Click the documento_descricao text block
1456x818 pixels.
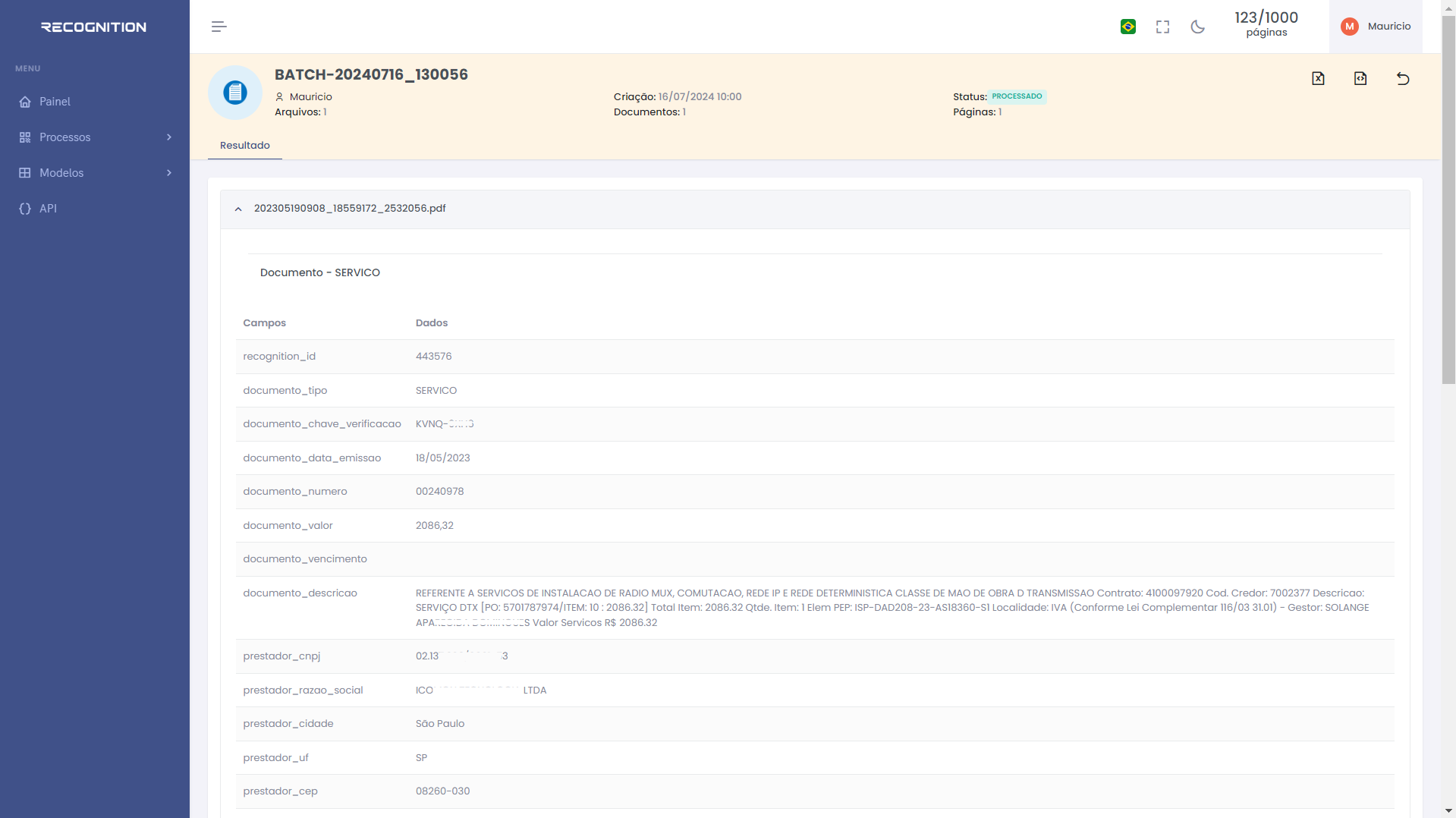click(892, 608)
